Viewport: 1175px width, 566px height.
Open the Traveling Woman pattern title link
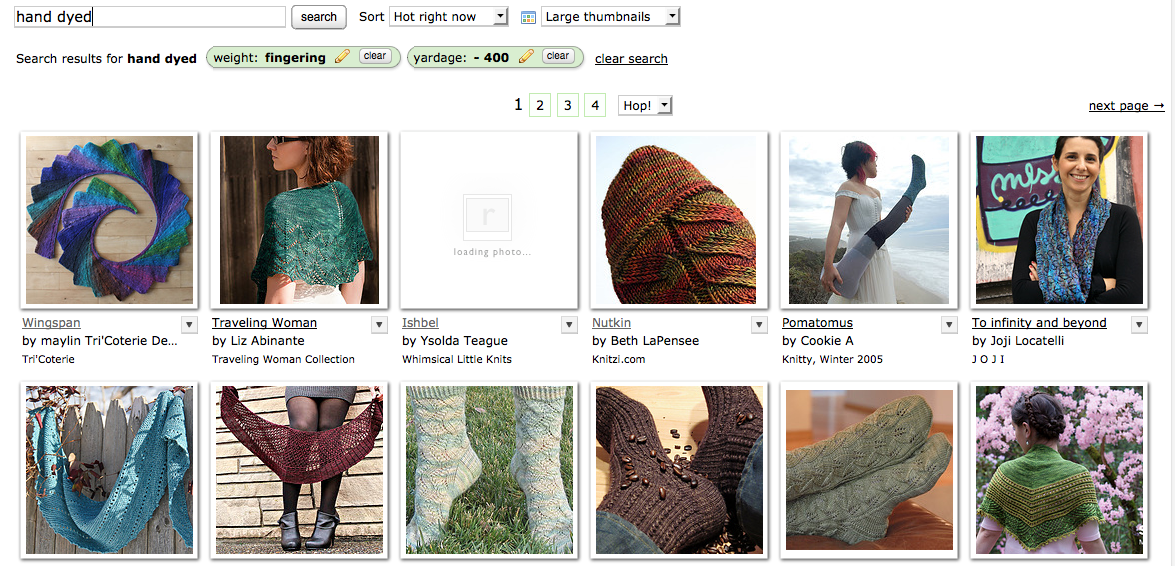265,322
